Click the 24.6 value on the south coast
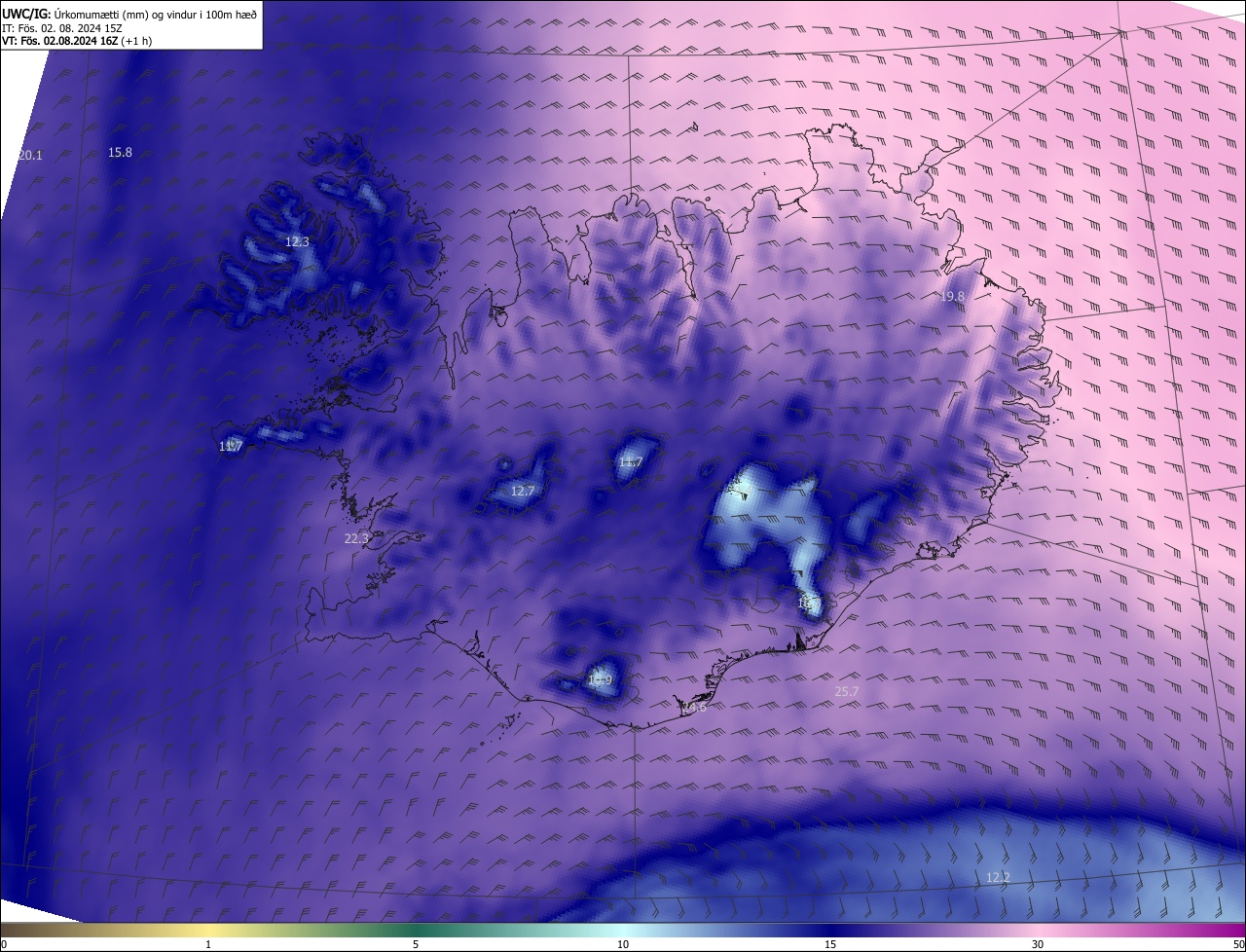The image size is (1246, 952). [x=693, y=708]
